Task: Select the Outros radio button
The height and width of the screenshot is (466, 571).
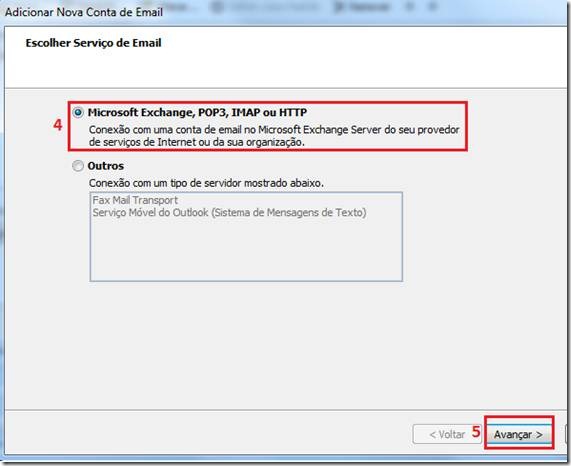Action: tap(78, 166)
